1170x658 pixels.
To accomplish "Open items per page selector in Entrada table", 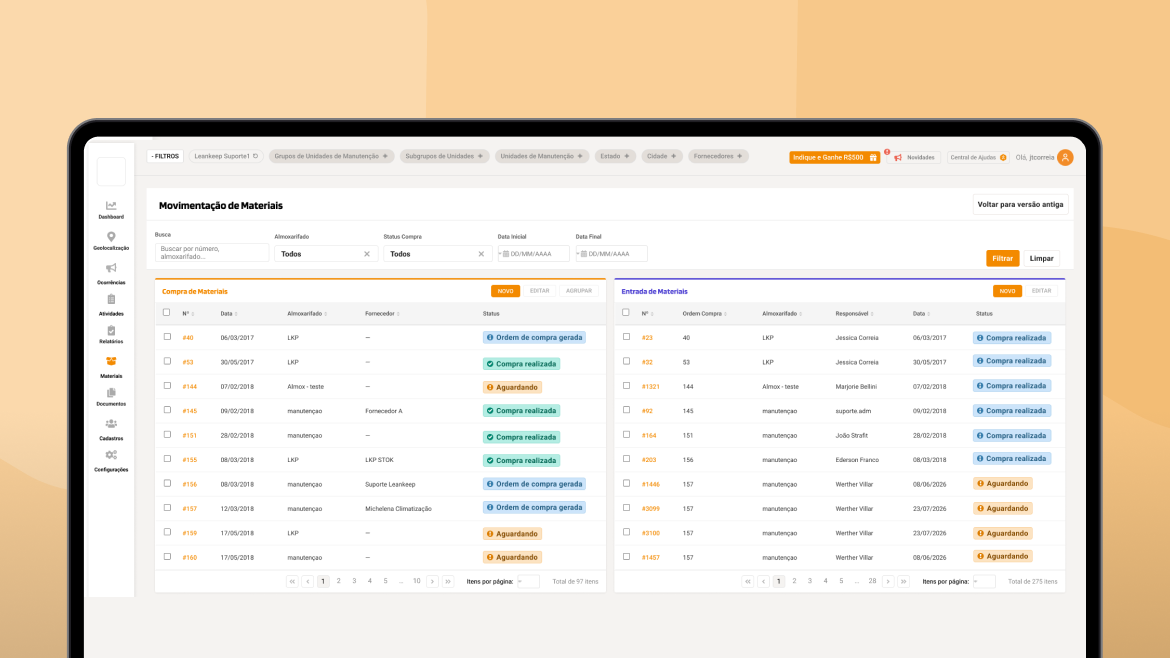I will point(984,581).
